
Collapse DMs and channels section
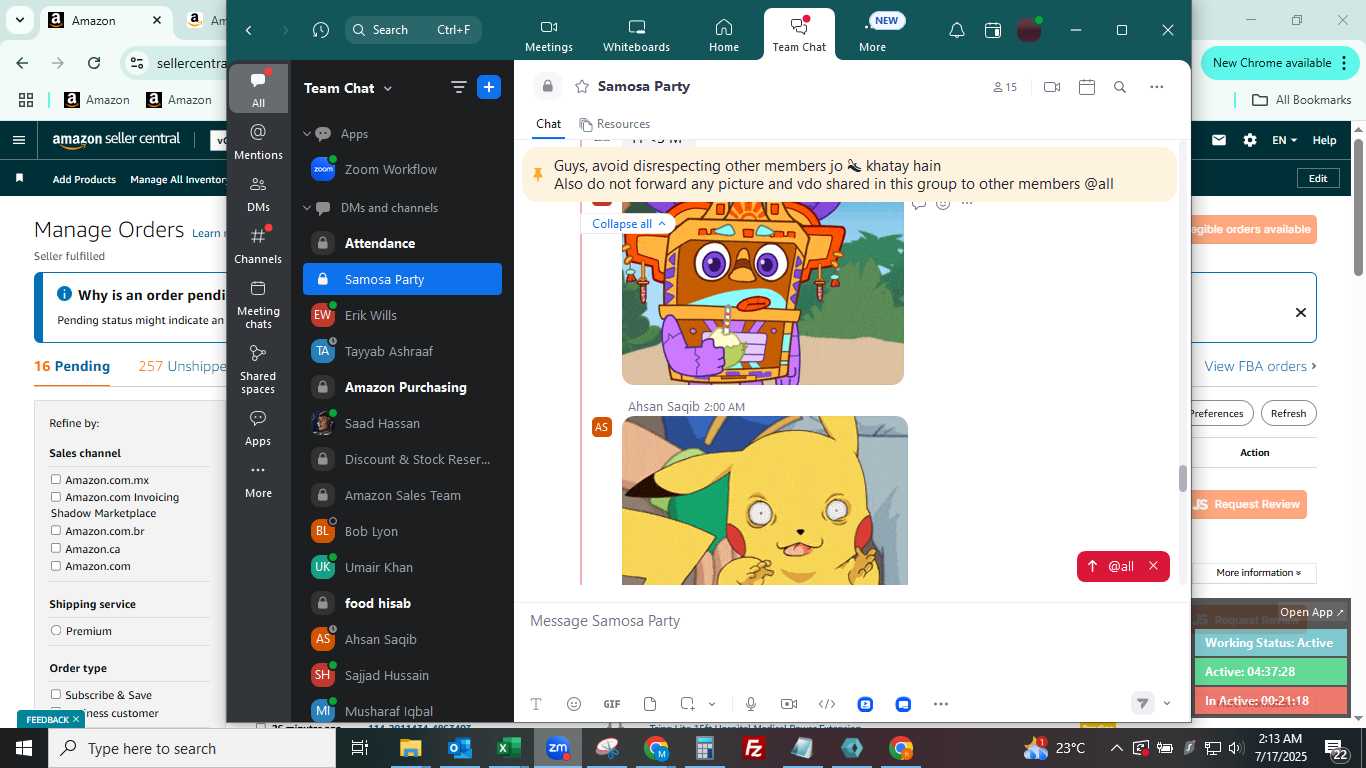pyautogui.click(x=308, y=207)
